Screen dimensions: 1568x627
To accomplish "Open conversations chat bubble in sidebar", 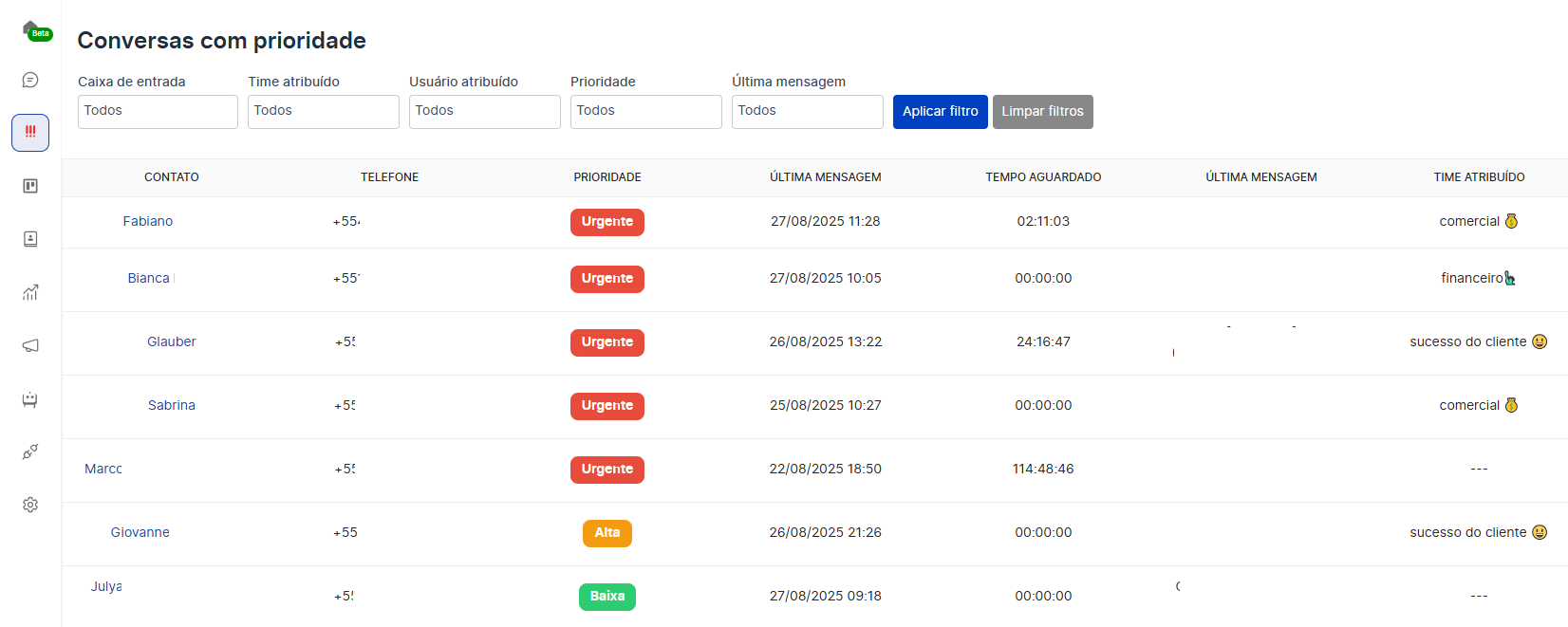I will 30,80.
